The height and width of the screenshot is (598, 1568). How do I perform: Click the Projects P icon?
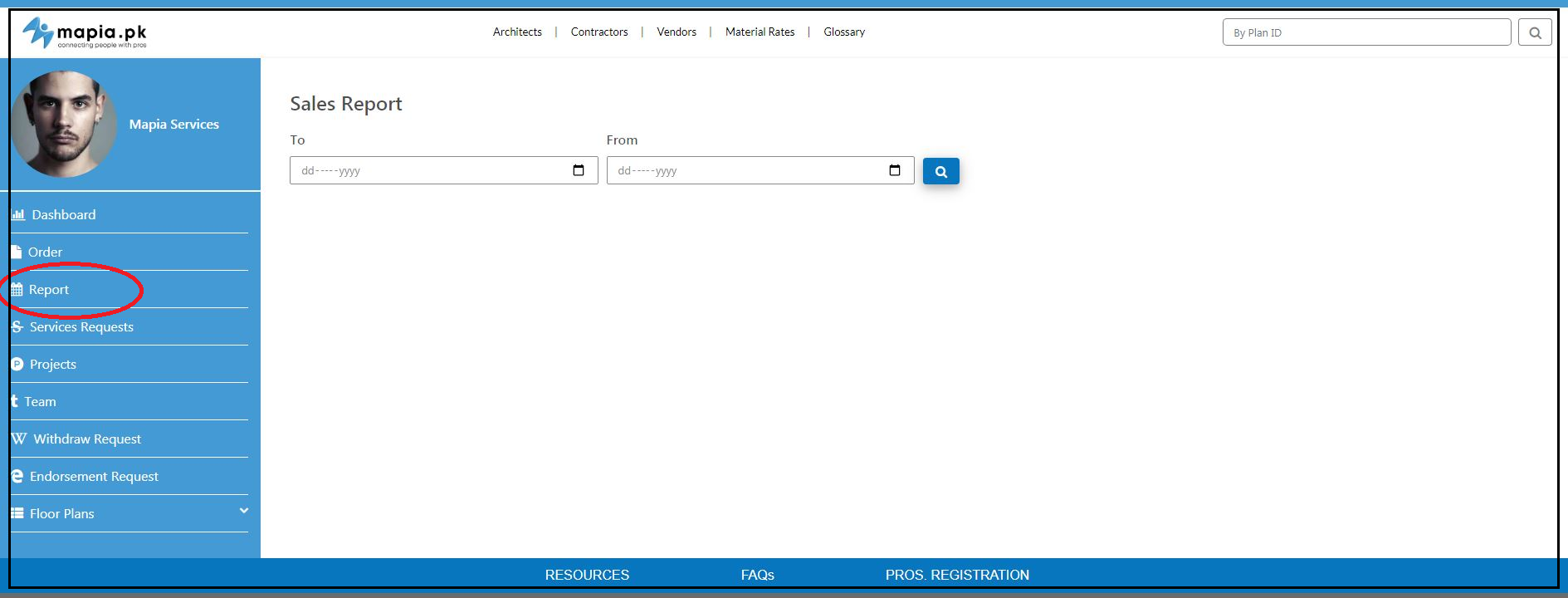[x=17, y=364]
